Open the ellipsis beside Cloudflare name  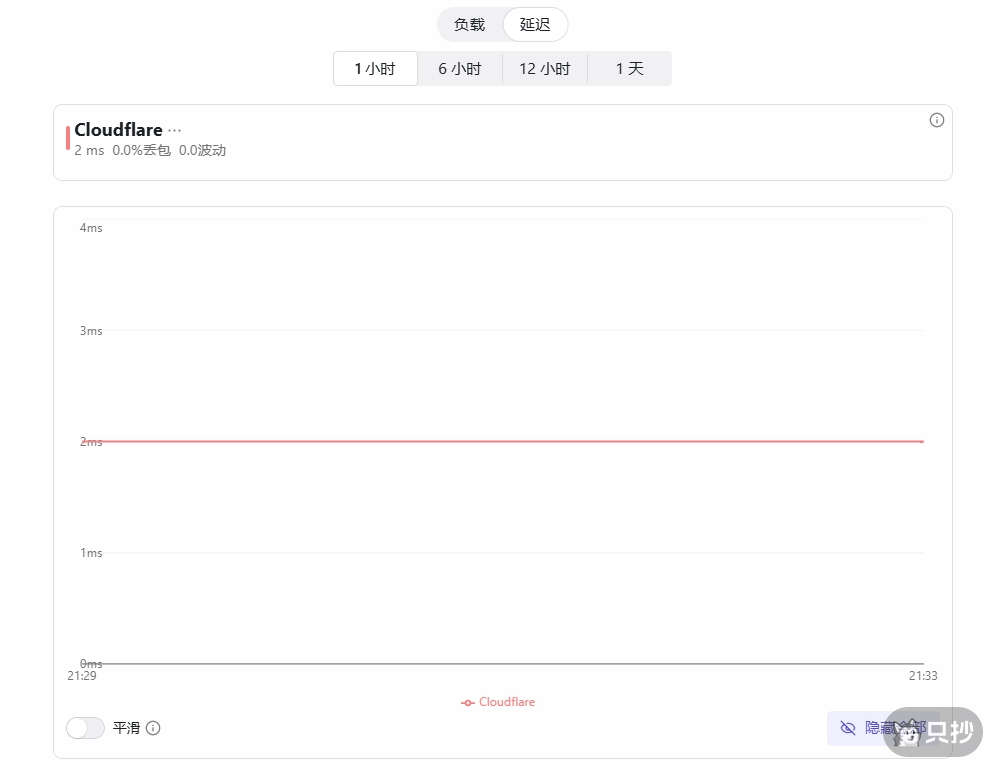[x=175, y=130]
